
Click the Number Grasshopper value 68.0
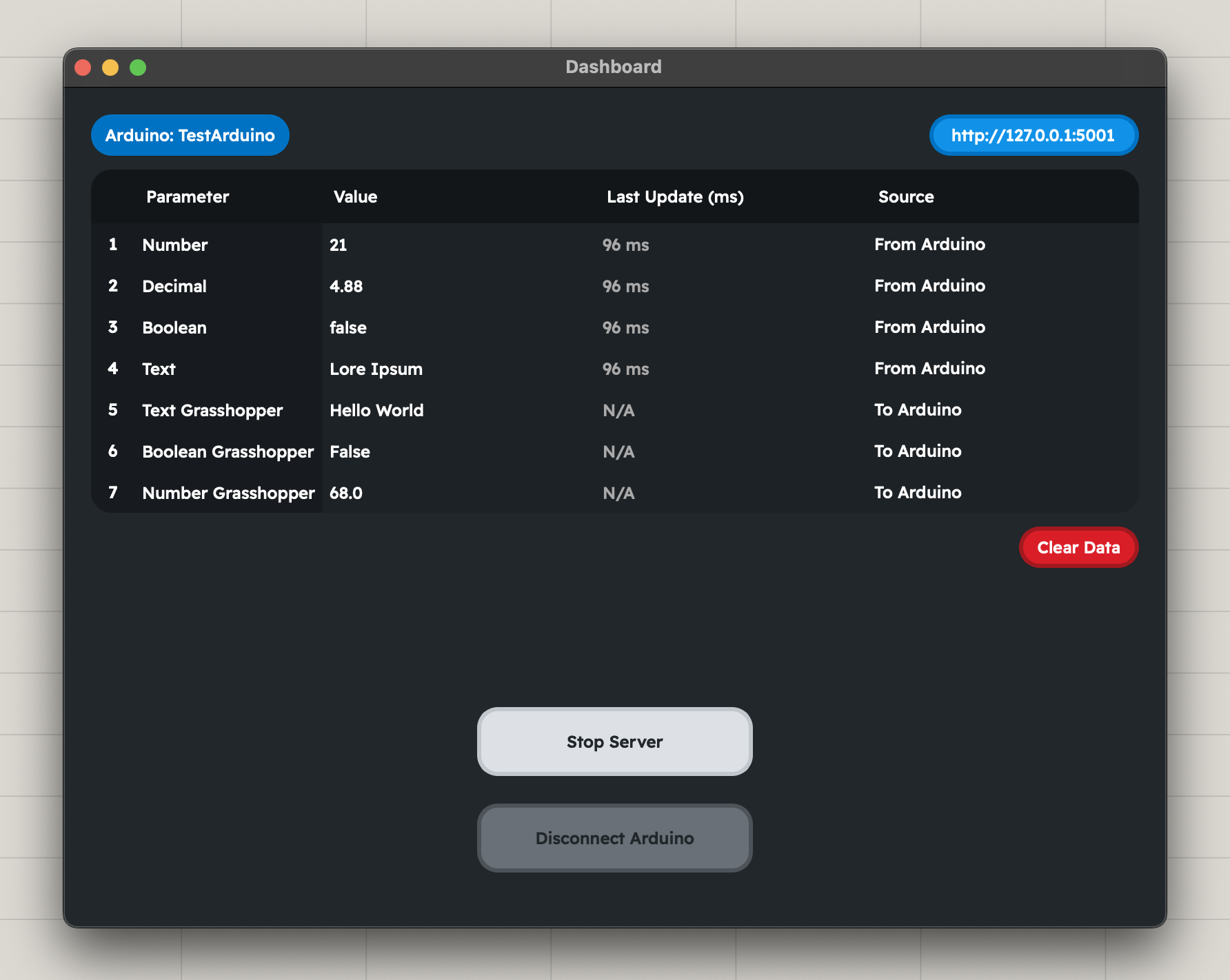point(346,493)
